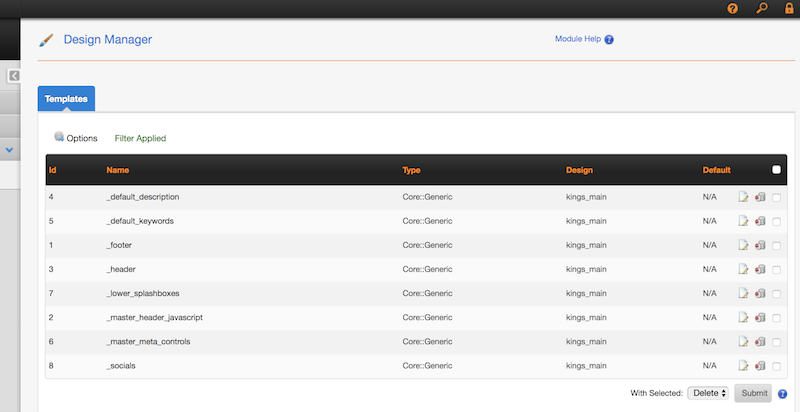Viewport: 800px width, 412px height.
Task: Open the With Selected Delete dropdown
Action: 708,393
